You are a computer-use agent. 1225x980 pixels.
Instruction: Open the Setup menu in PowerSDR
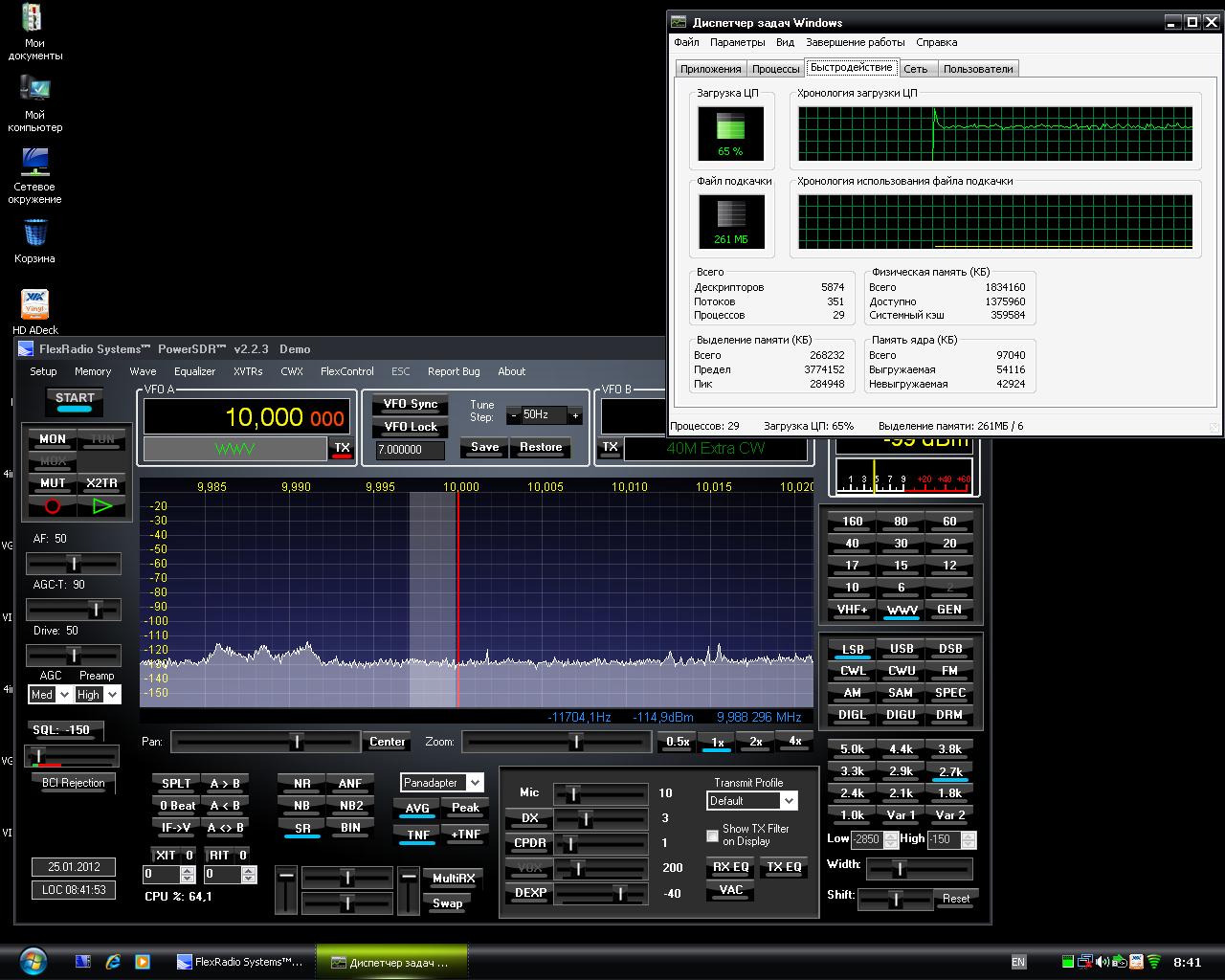43,371
